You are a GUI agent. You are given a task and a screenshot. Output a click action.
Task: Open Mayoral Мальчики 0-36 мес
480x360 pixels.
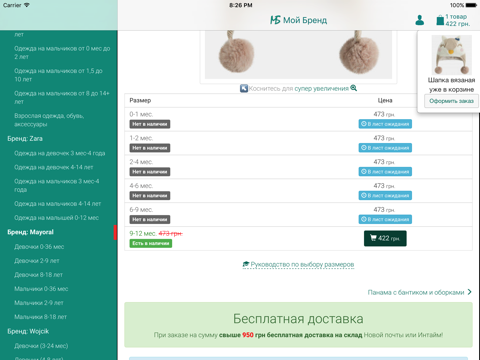click(41, 289)
